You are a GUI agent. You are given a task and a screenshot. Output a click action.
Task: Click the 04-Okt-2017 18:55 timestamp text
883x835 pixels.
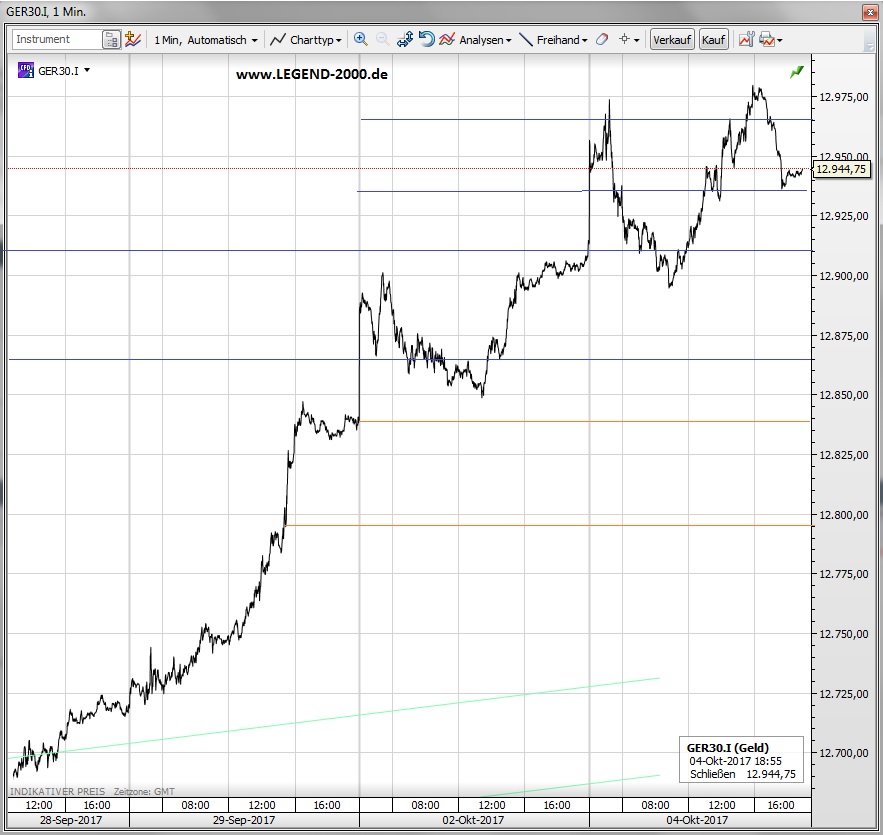(735, 761)
